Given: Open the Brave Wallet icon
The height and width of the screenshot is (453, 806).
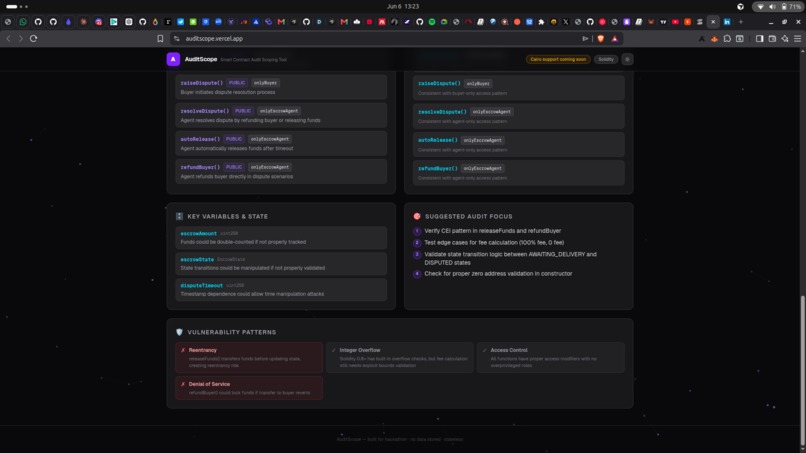Looking at the screenshot, I should pos(772,39).
